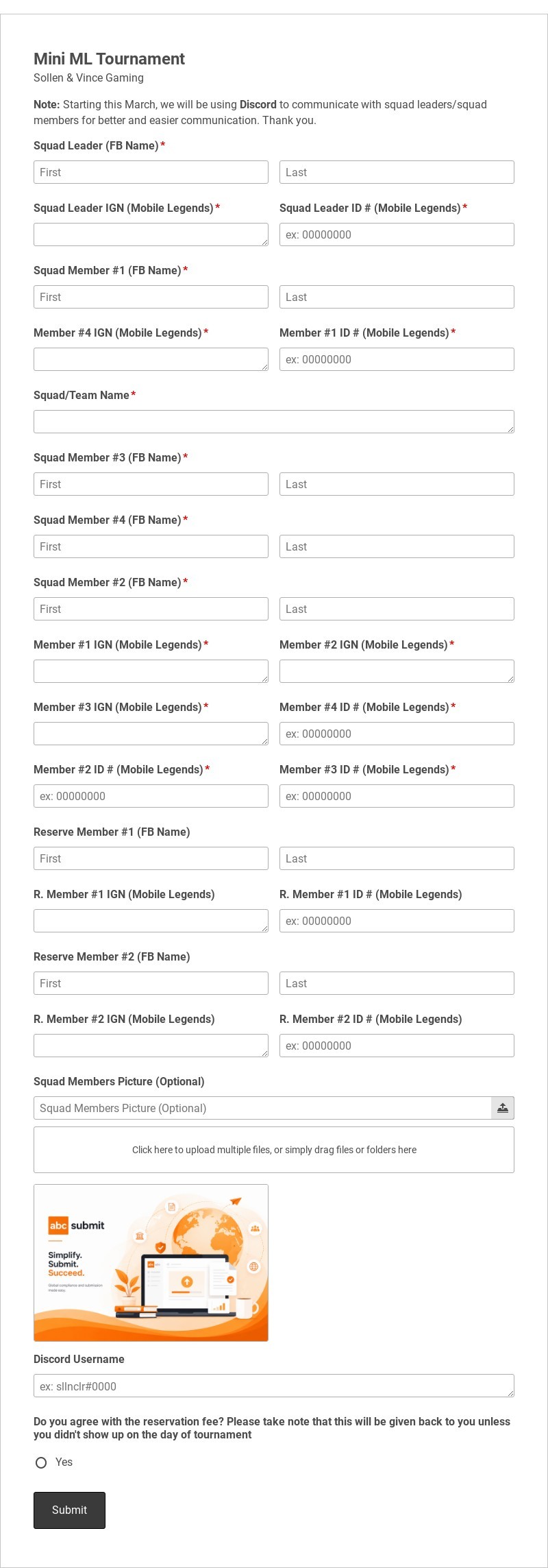Image resolution: width=548 pixels, height=1568 pixels.
Task: Click Squad Member #2 last name field
Action: (x=397, y=609)
